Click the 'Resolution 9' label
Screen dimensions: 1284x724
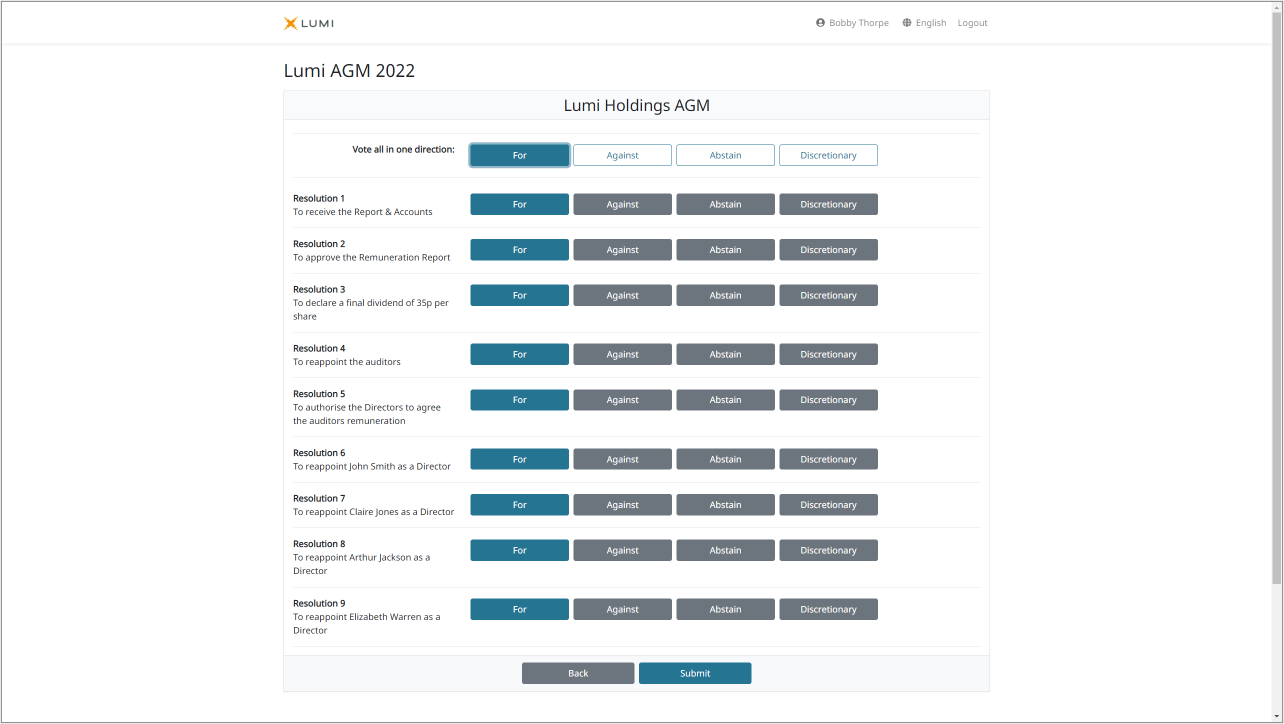[x=319, y=603]
